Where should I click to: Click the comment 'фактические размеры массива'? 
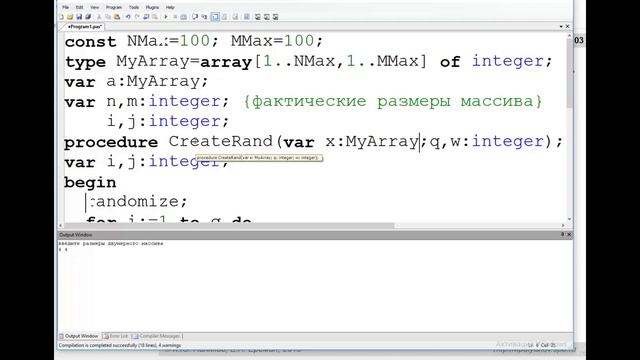click(393, 101)
